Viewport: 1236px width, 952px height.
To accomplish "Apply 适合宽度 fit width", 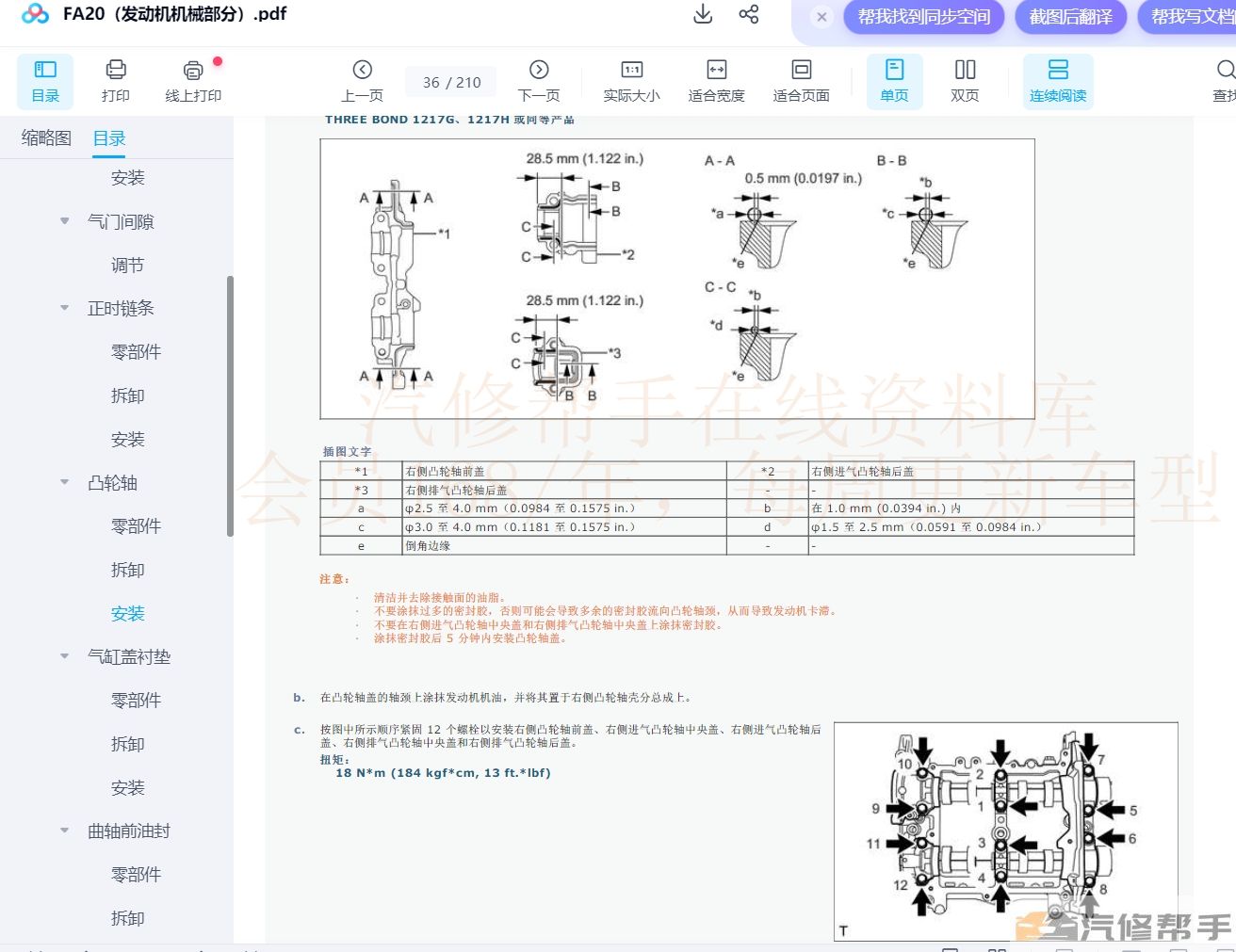I will [716, 81].
